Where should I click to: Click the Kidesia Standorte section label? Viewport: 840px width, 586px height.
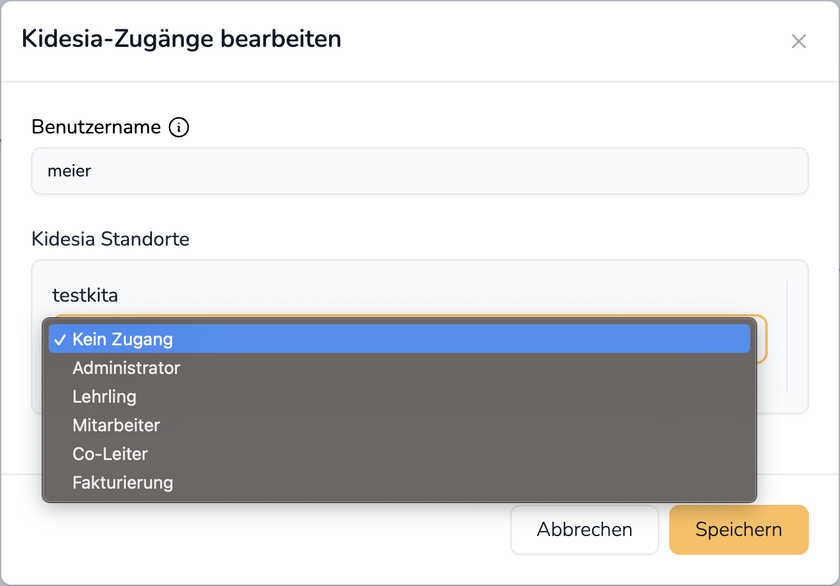[110, 239]
